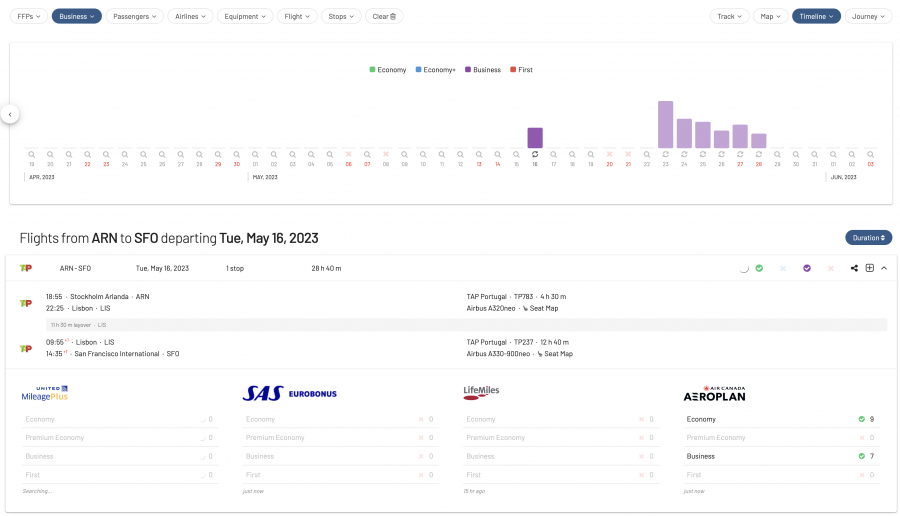This screenshot has height=516, width=900.
Task: Expand the Airlines filter dropdown
Action: 190,16
